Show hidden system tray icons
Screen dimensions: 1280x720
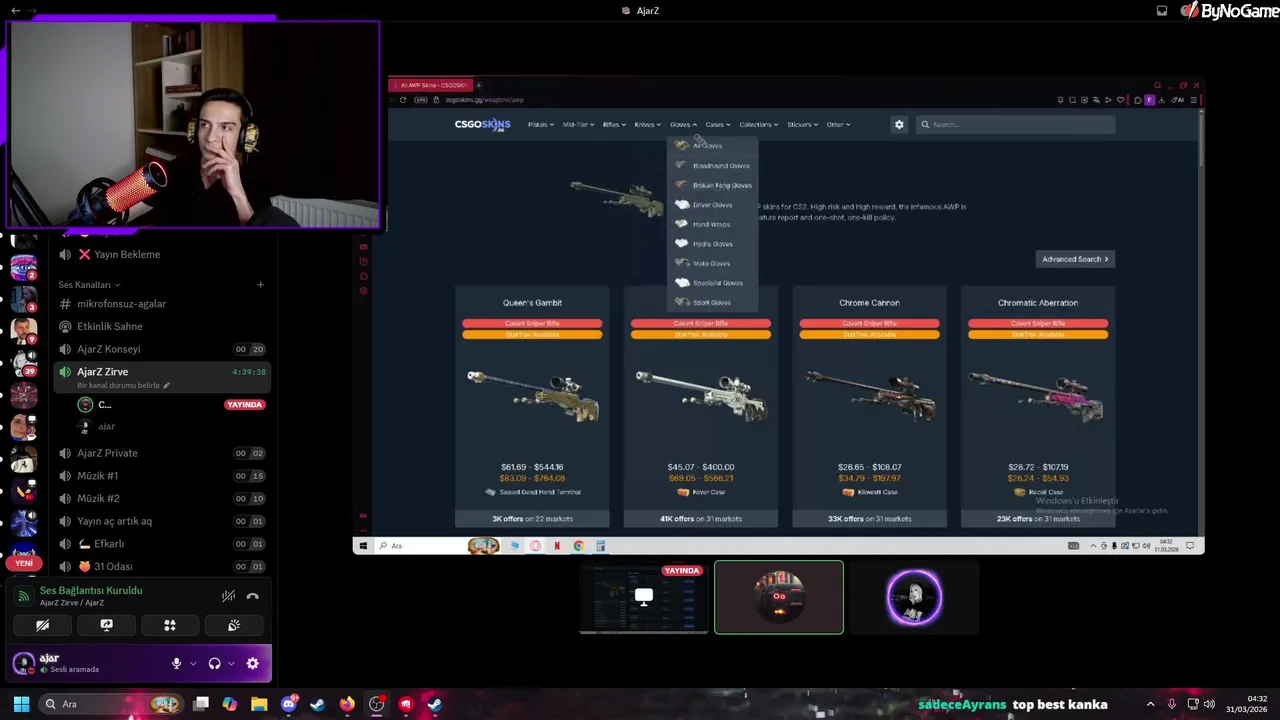coord(1150,704)
